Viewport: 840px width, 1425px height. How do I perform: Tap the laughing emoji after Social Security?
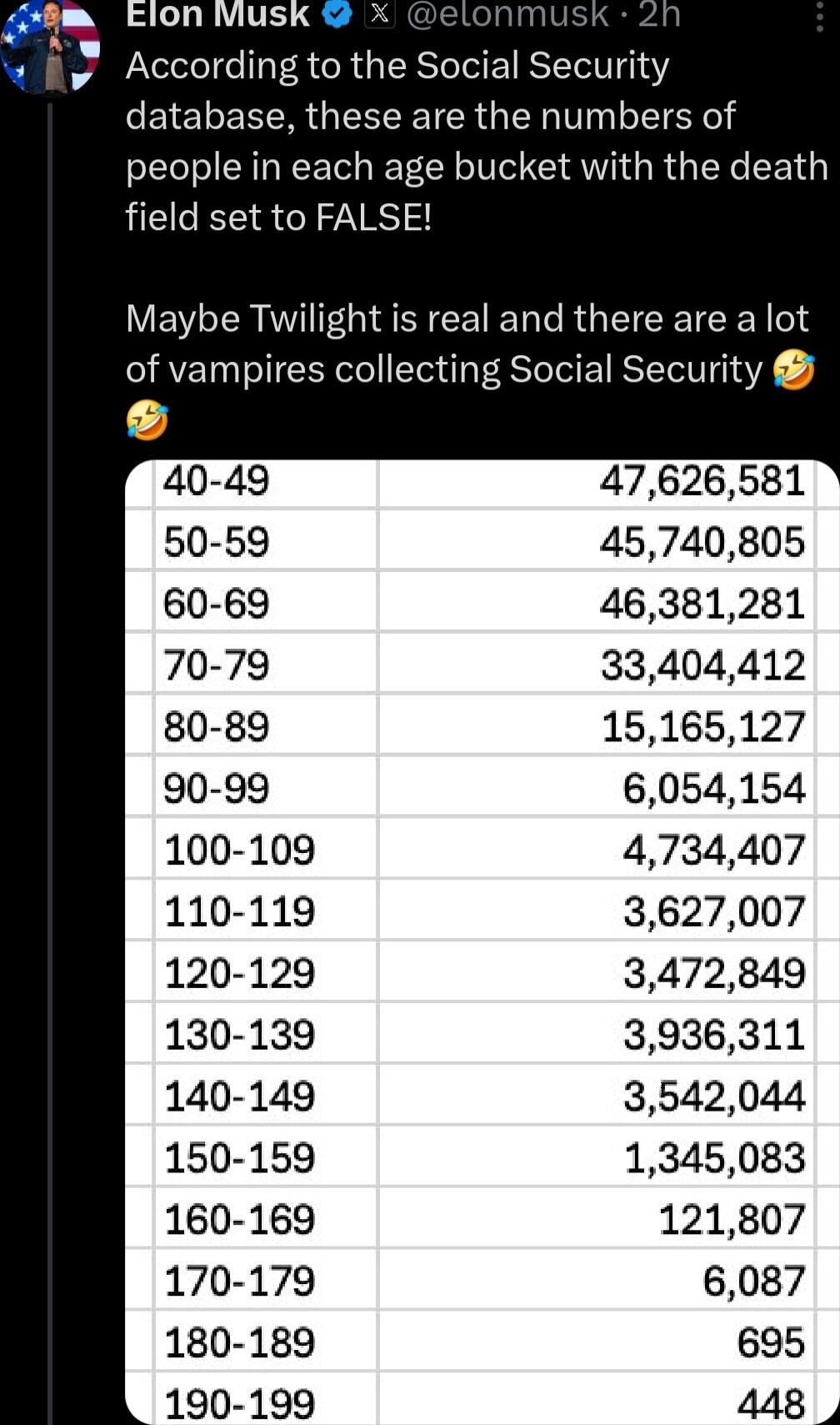pos(793,370)
